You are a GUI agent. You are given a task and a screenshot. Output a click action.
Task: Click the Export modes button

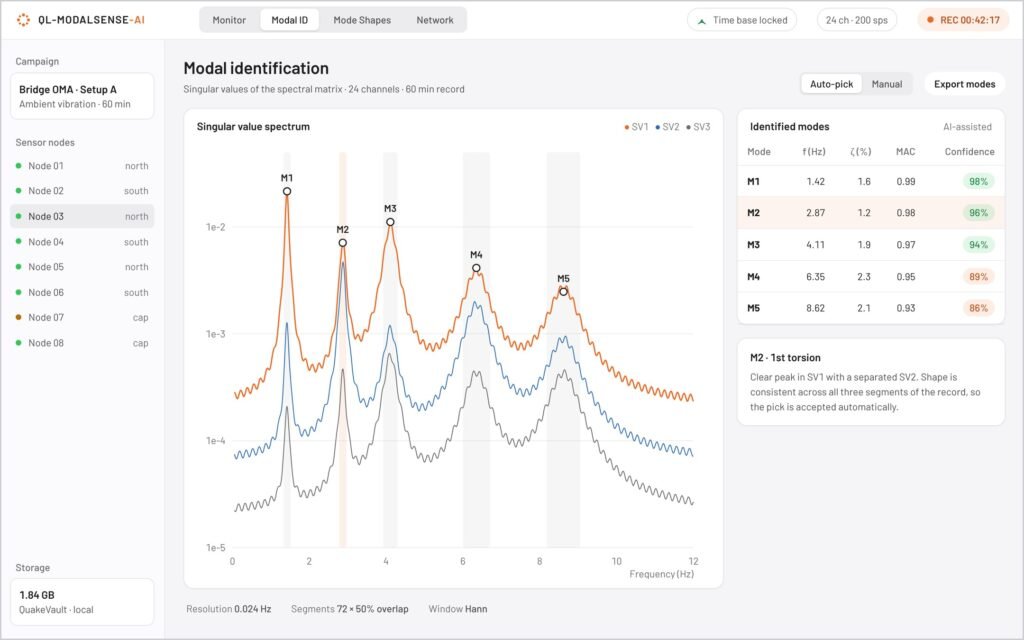965,84
